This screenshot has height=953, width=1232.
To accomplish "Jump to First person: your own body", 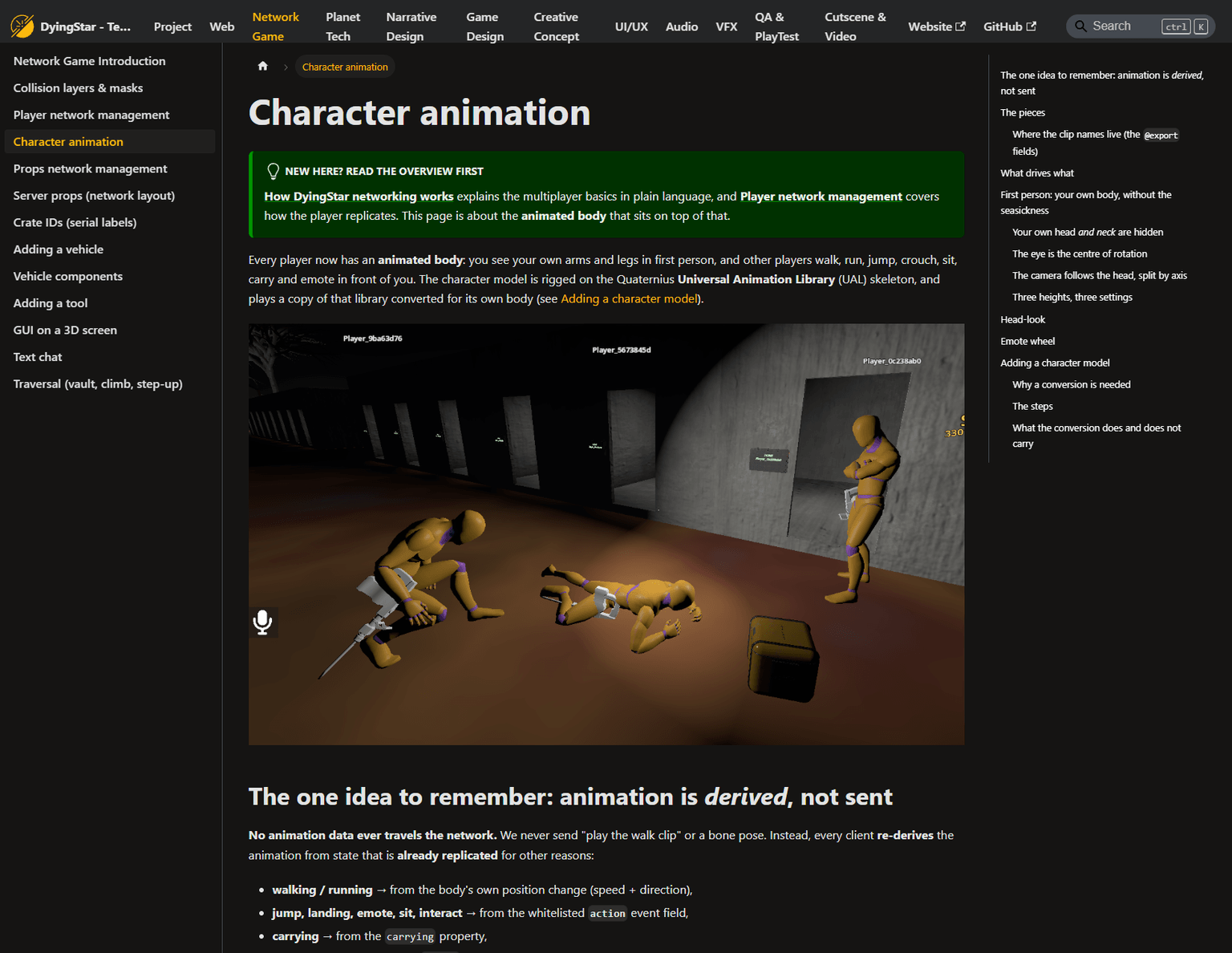I will point(1086,202).
